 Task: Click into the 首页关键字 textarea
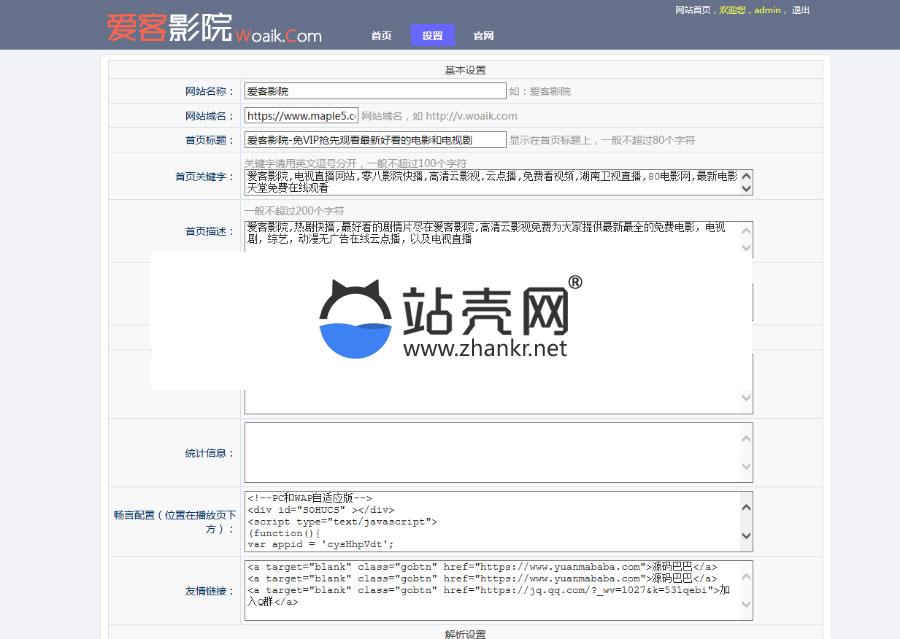490,182
